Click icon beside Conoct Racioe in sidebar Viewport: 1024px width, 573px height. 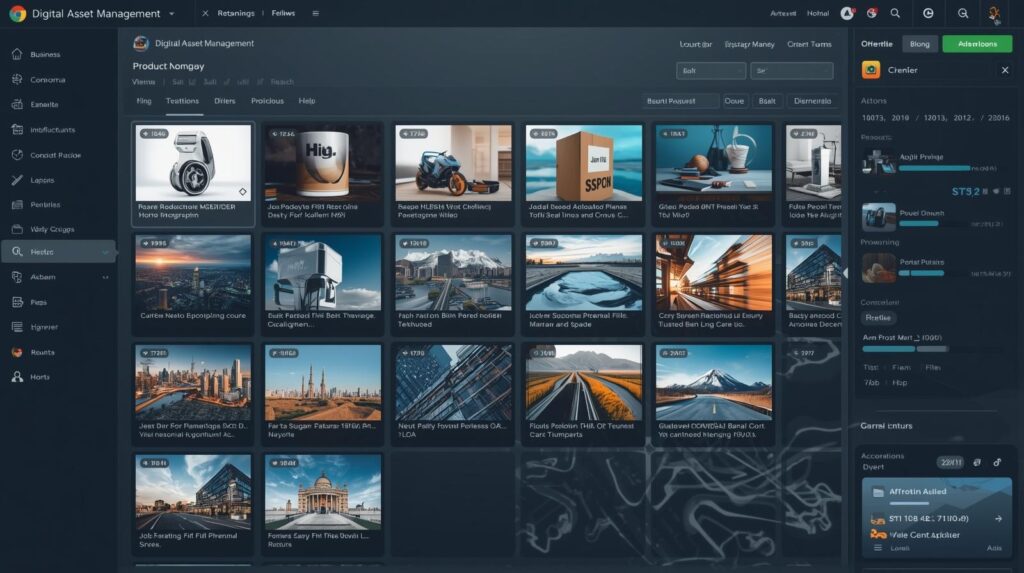[17, 155]
